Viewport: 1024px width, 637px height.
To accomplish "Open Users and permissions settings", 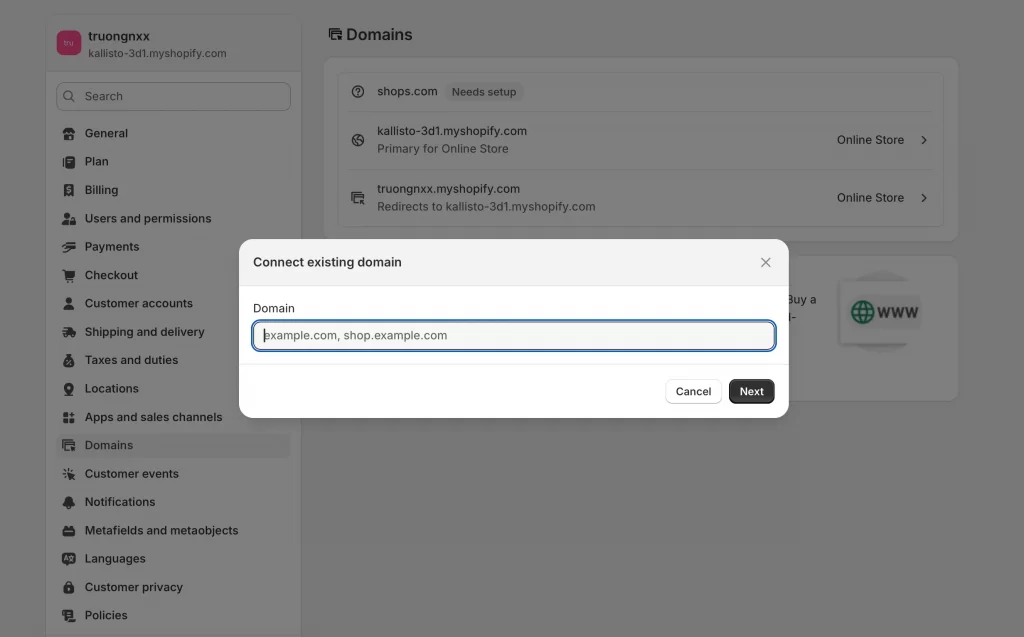I will pyautogui.click(x=148, y=218).
